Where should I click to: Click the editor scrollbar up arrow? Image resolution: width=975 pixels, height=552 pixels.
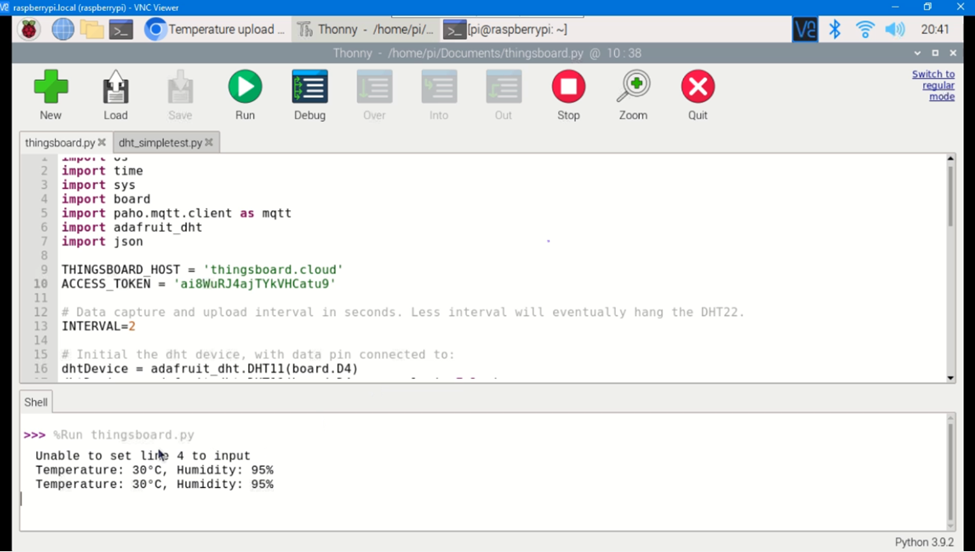[x=950, y=159]
